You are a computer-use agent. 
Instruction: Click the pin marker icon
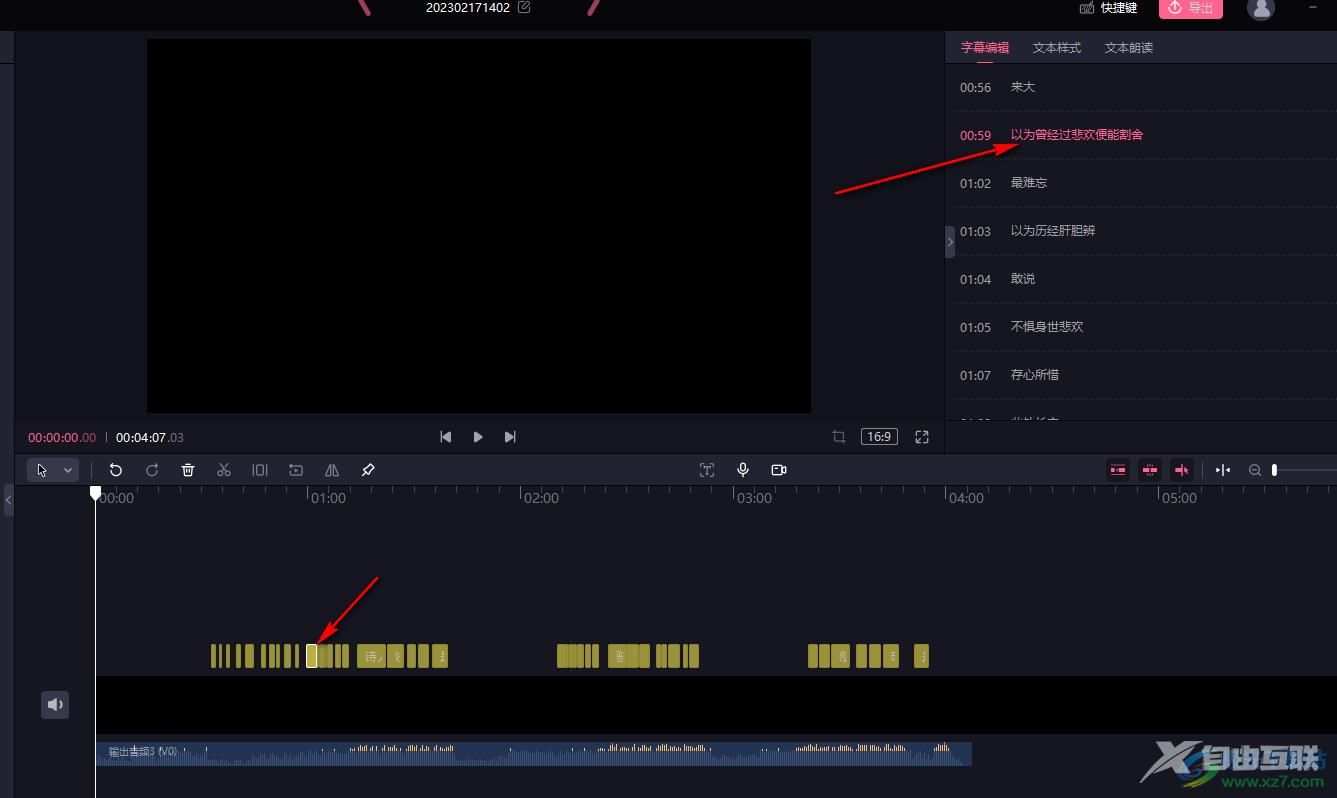(368, 470)
